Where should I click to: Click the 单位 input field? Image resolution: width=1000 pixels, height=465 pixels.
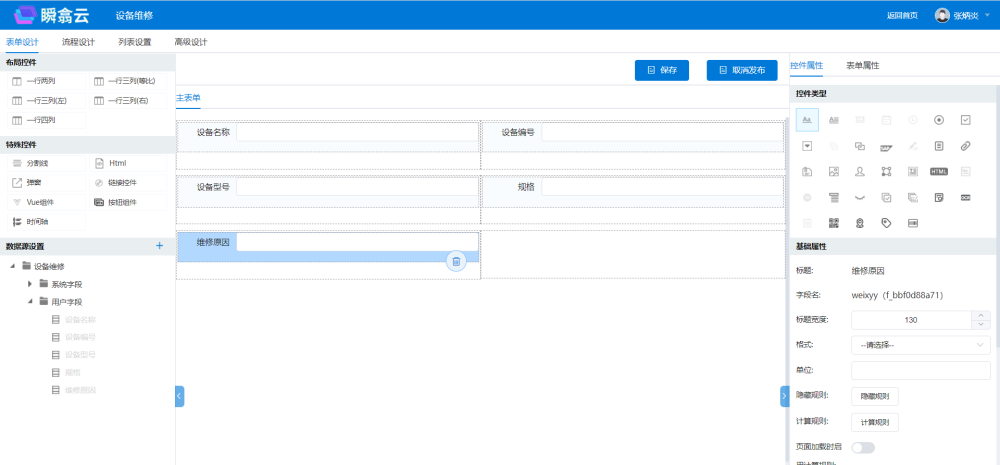920,370
